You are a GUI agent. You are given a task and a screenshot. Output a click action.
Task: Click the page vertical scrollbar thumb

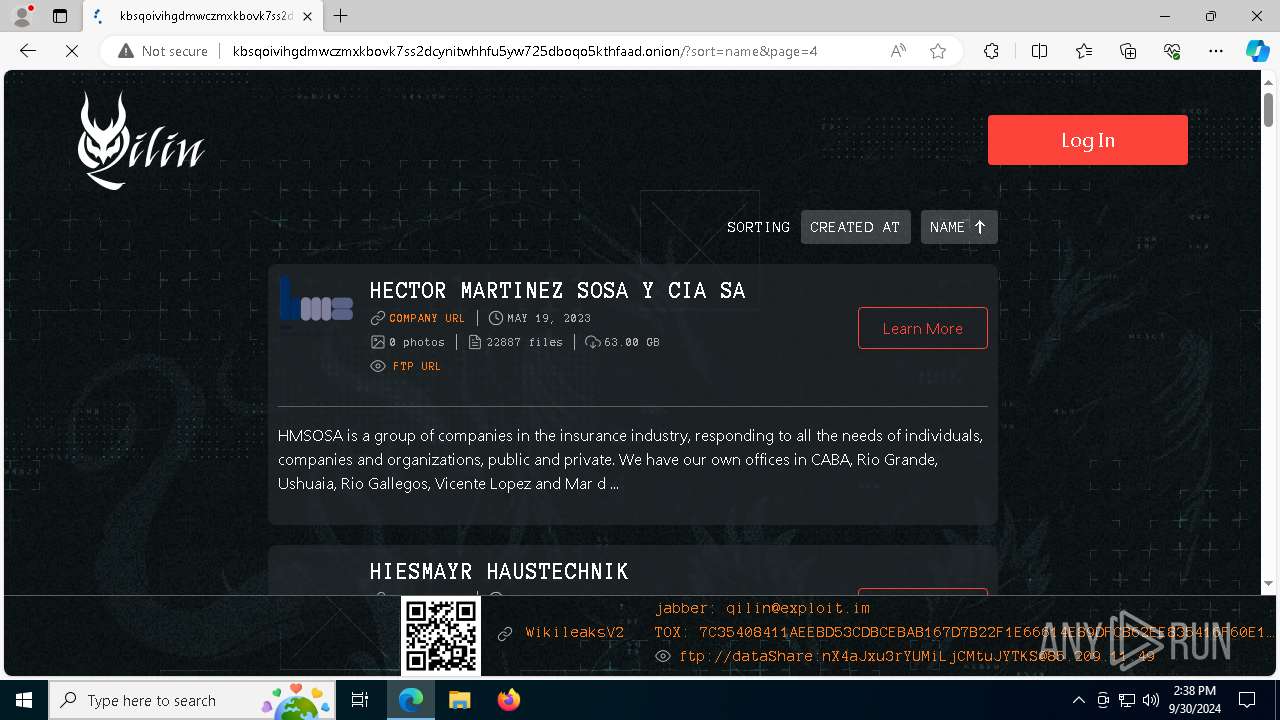1268,110
